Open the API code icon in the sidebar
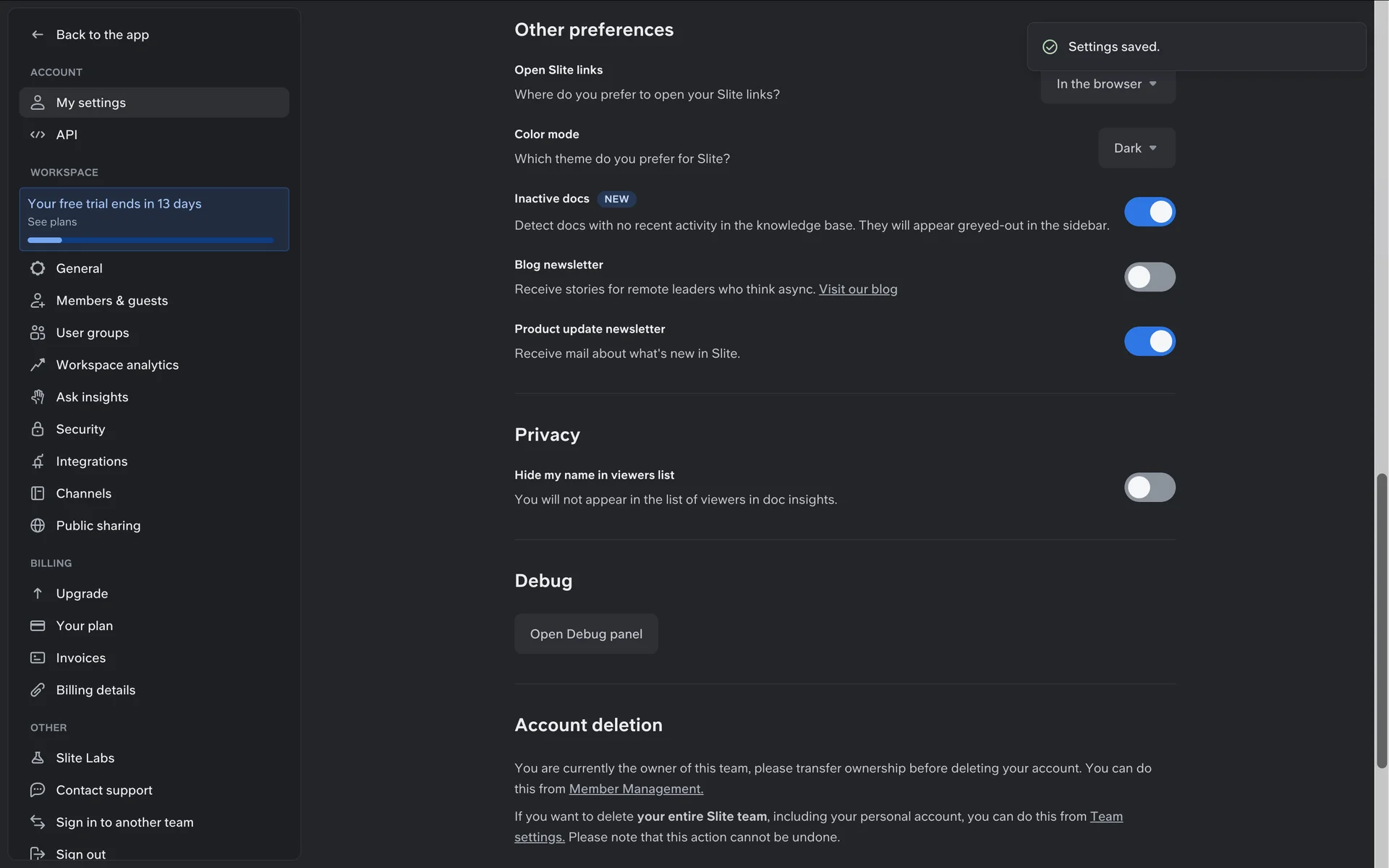 coord(38,135)
